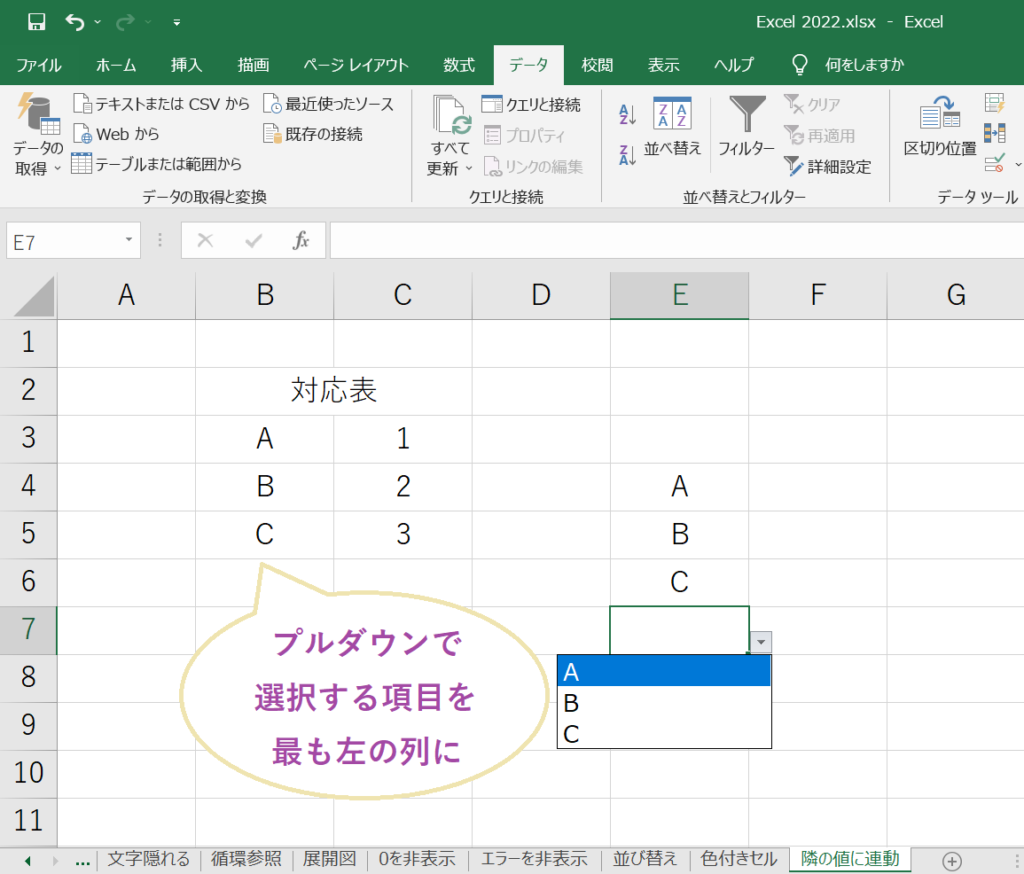Image resolution: width=1024 pixels, height=874 pixels.
Task: Switch to the 校閲 ribbon tab
Action: tap(597, 65)
